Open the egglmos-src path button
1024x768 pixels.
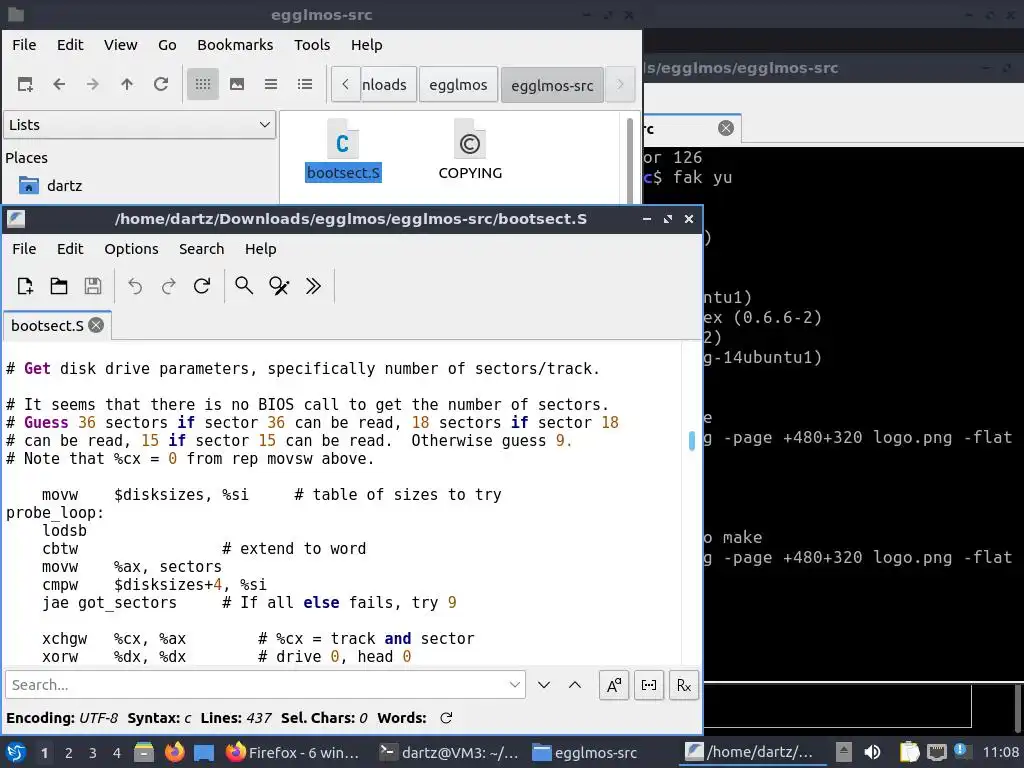click(x=552, y=85)
